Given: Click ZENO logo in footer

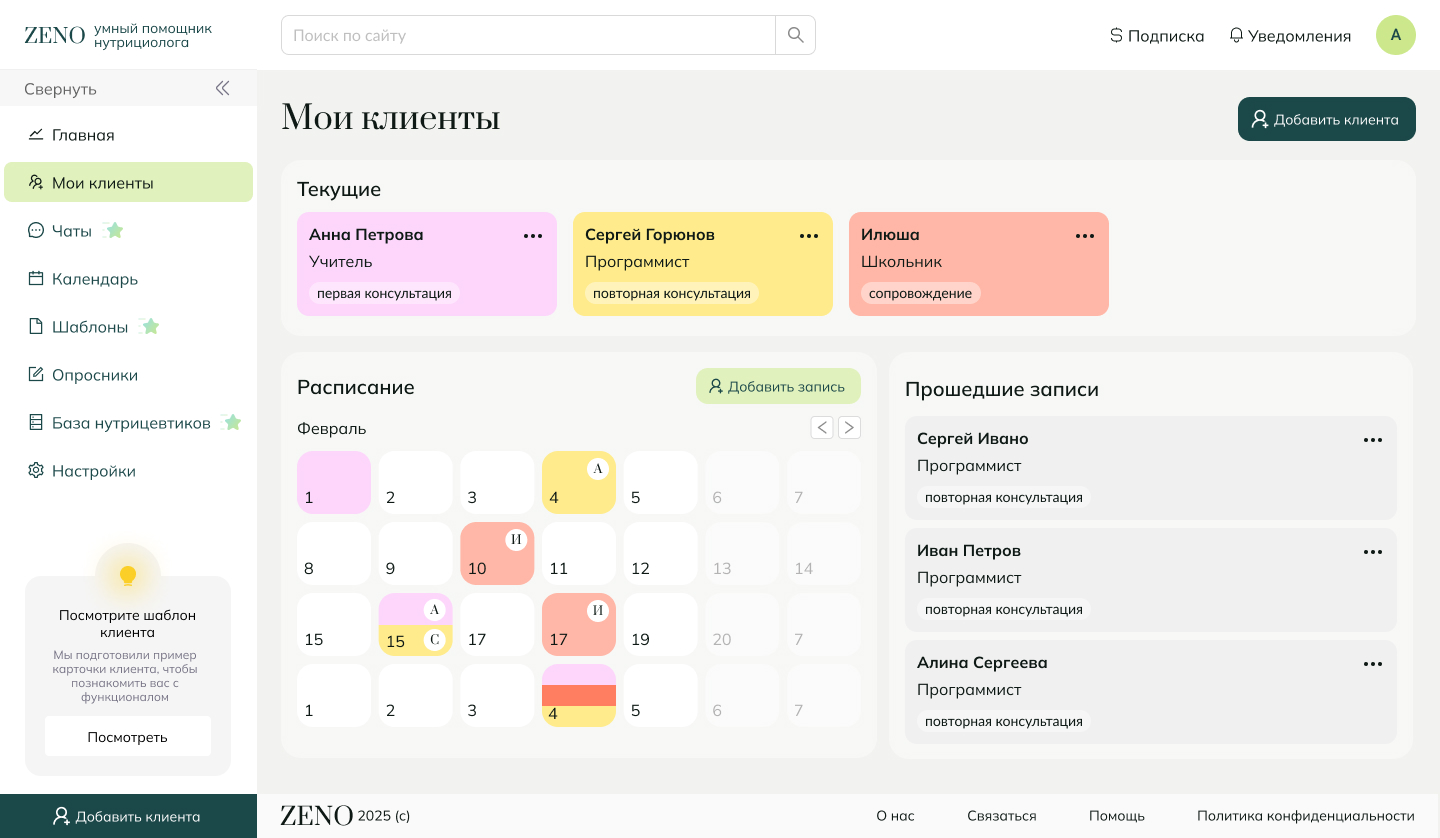Looking at the screenshot, I should 317,815.
